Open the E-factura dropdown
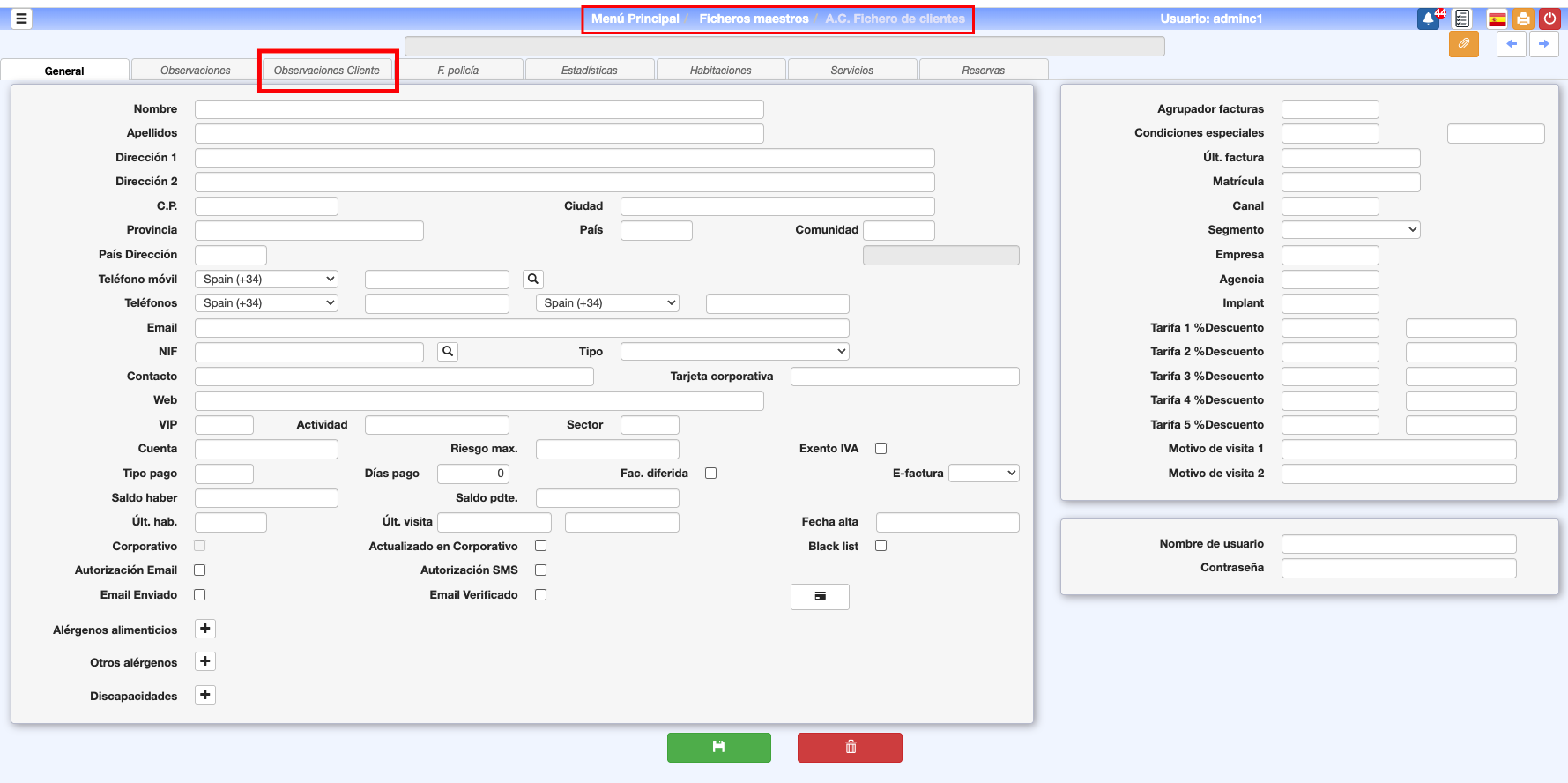Screen dimensions: 1568x783 pyautogui.click(x=984, y=474)
